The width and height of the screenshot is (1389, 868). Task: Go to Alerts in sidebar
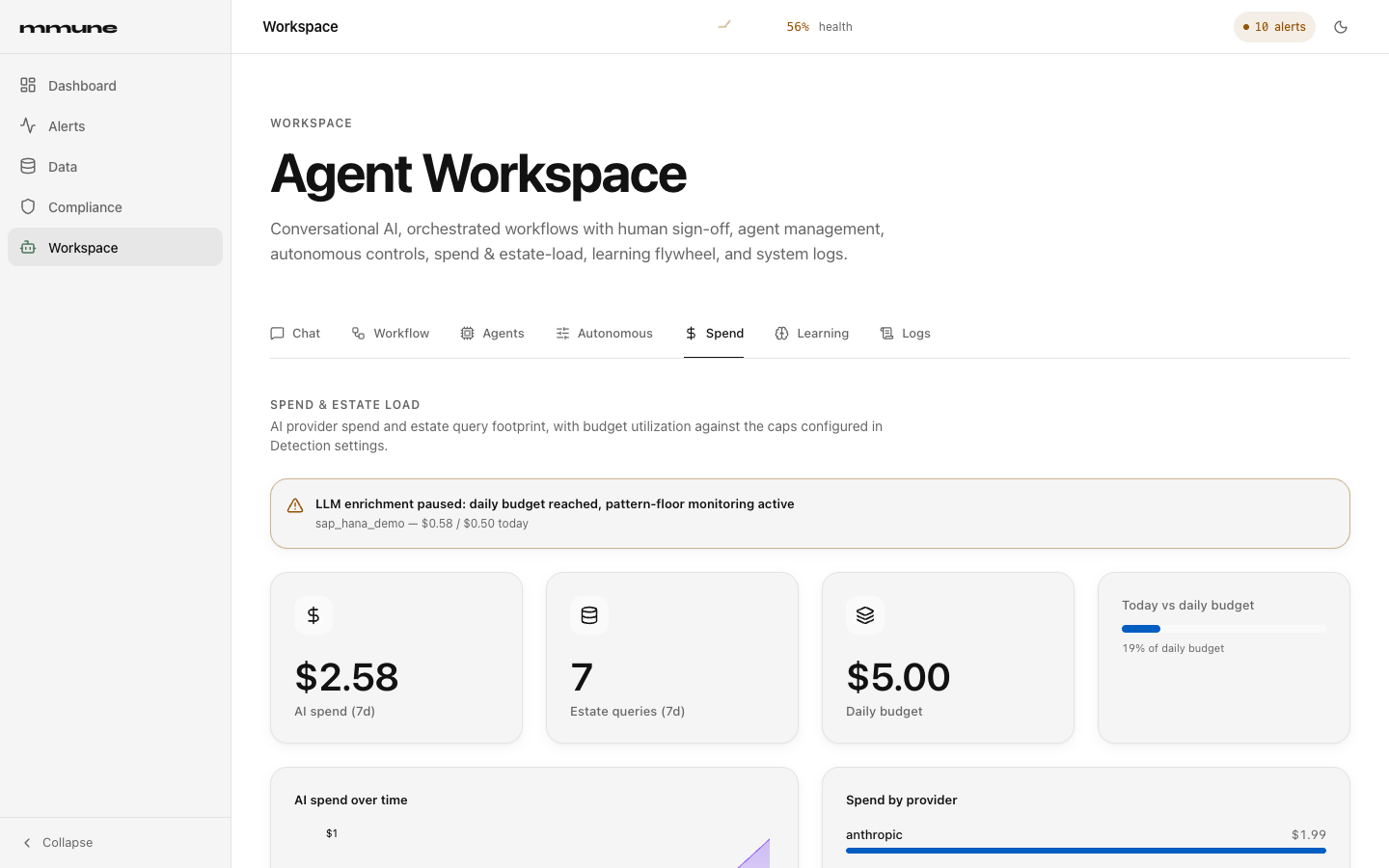pos(115,125)
